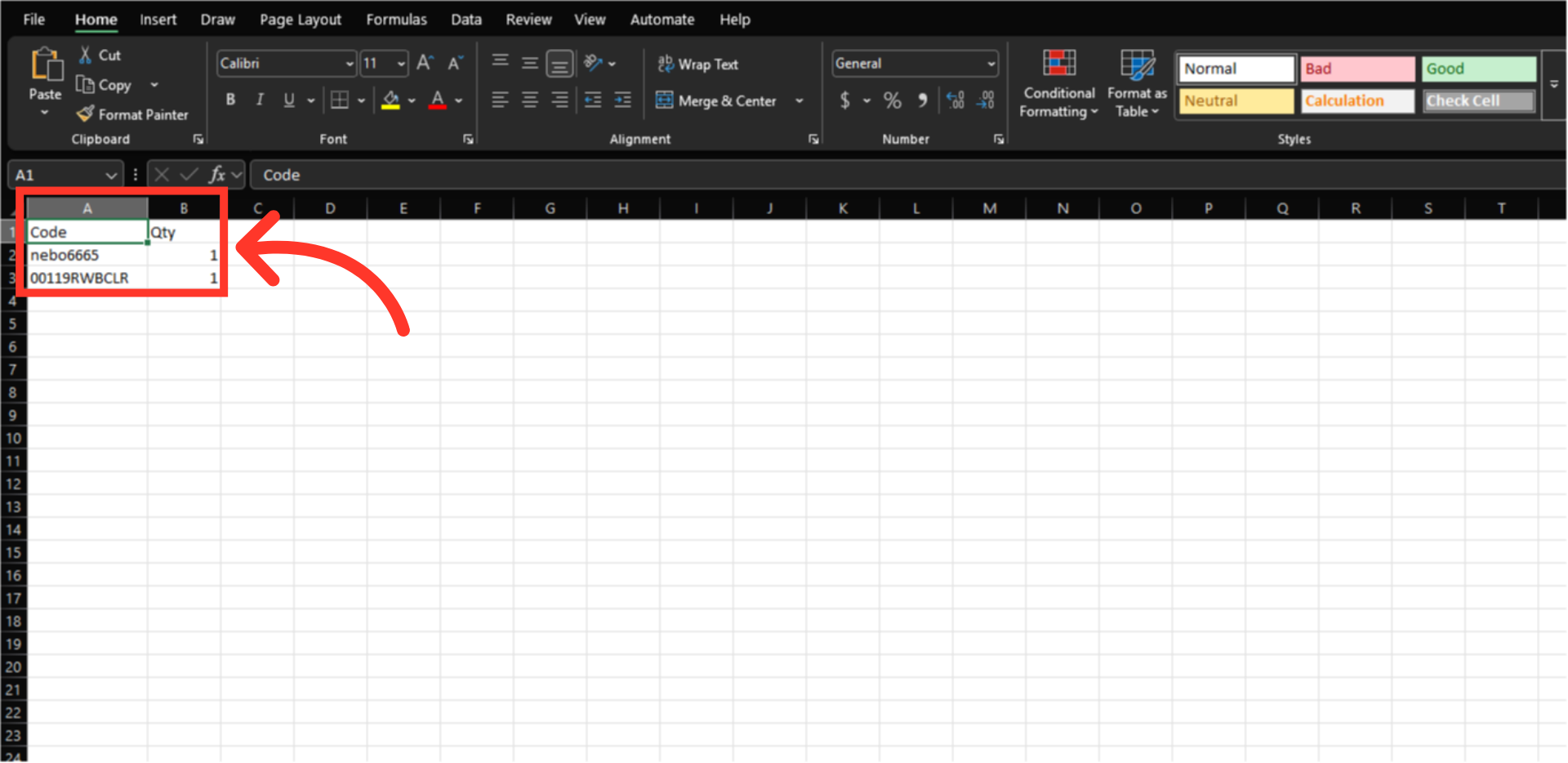This screenshot has width=1568, height=763.
Task: Switch to the Page Layout tab
Action: [301, 19]
